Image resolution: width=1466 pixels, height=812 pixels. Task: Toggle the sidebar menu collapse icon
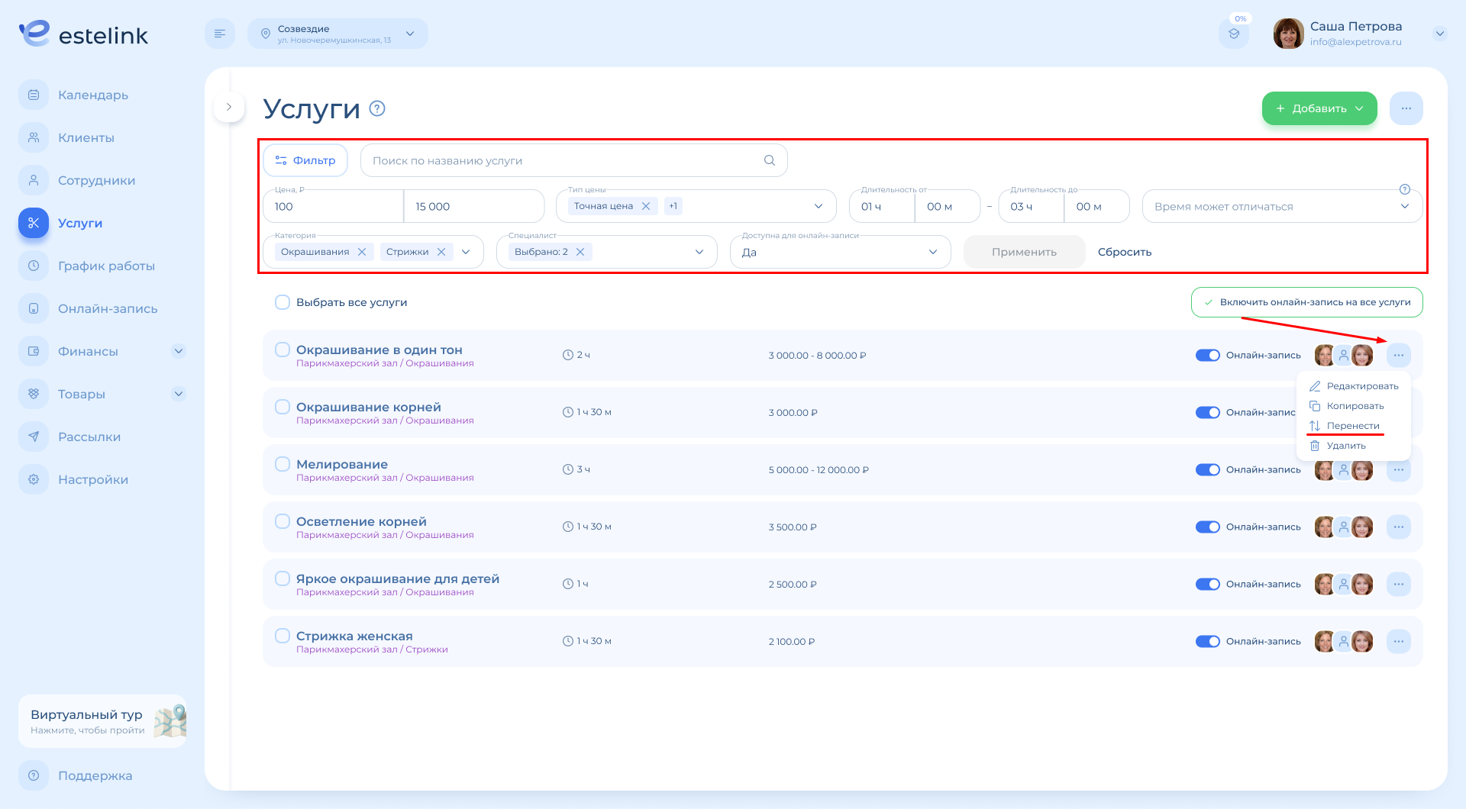(220, 34)
